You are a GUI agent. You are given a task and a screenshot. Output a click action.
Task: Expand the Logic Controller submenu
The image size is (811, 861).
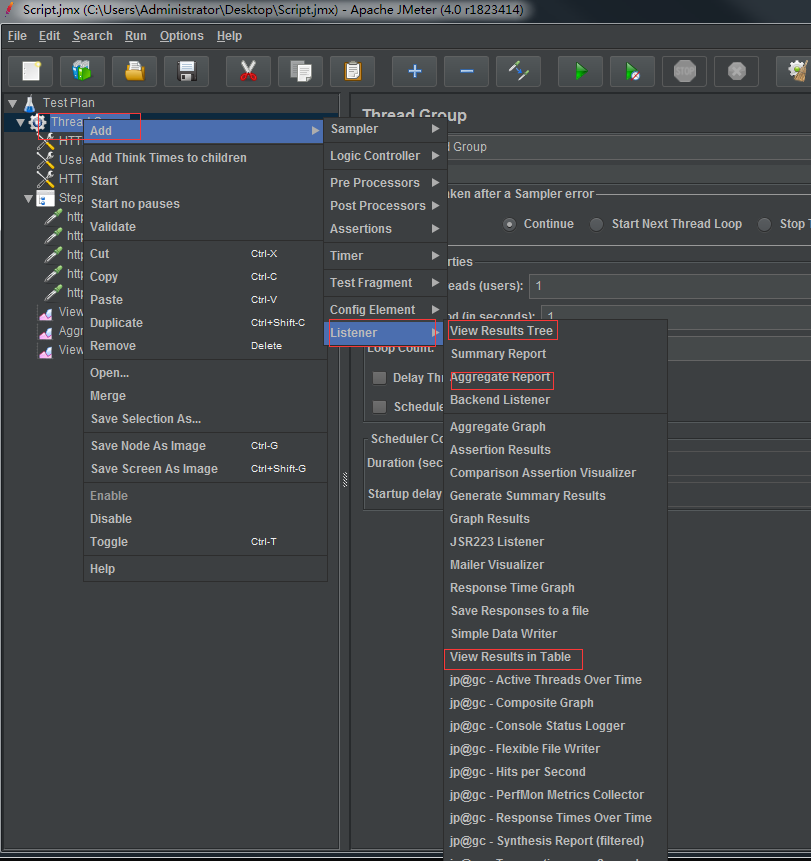tap(385, 156)
